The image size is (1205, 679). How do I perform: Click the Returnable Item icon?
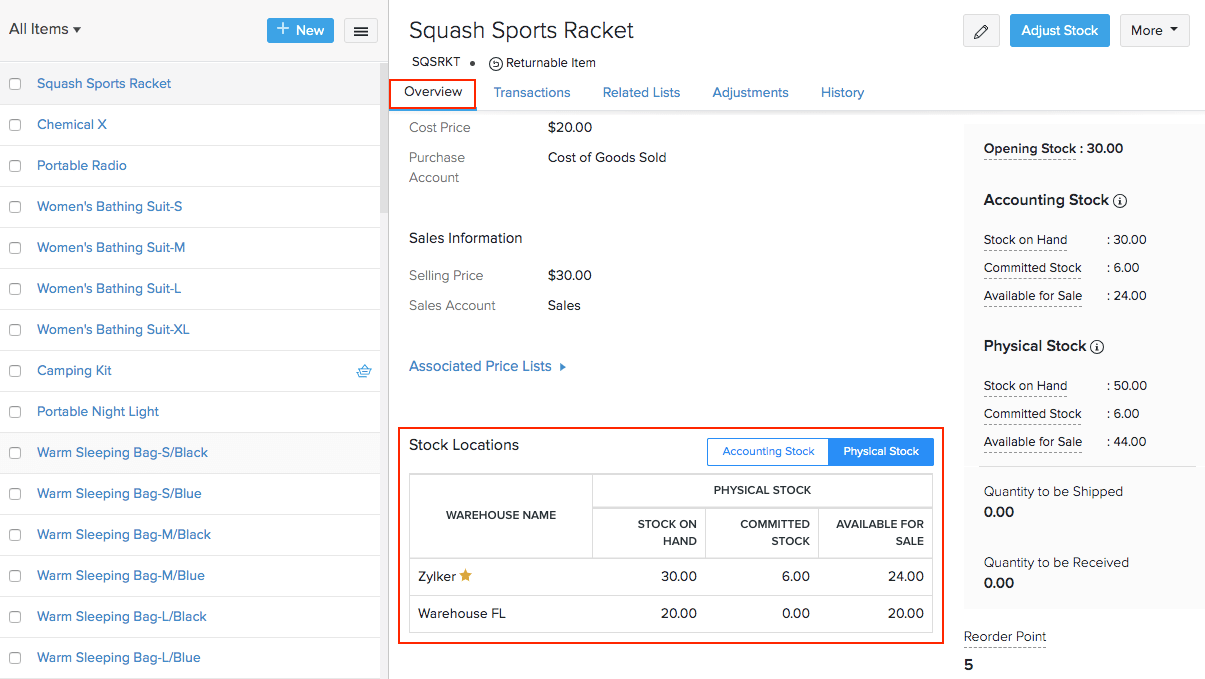496,63
